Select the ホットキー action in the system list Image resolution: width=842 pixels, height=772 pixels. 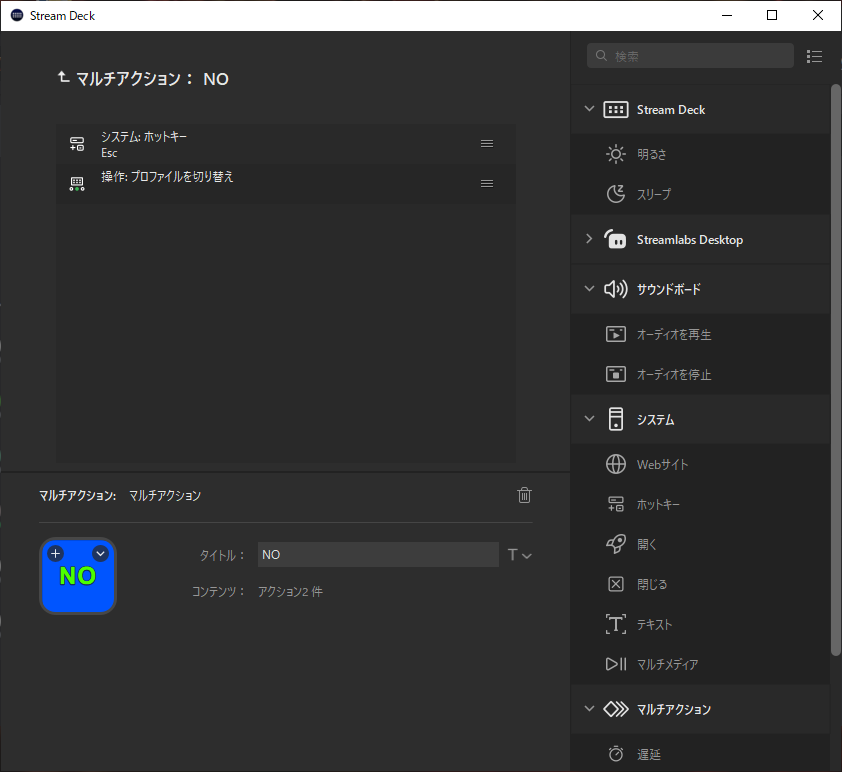pos(658,505)
